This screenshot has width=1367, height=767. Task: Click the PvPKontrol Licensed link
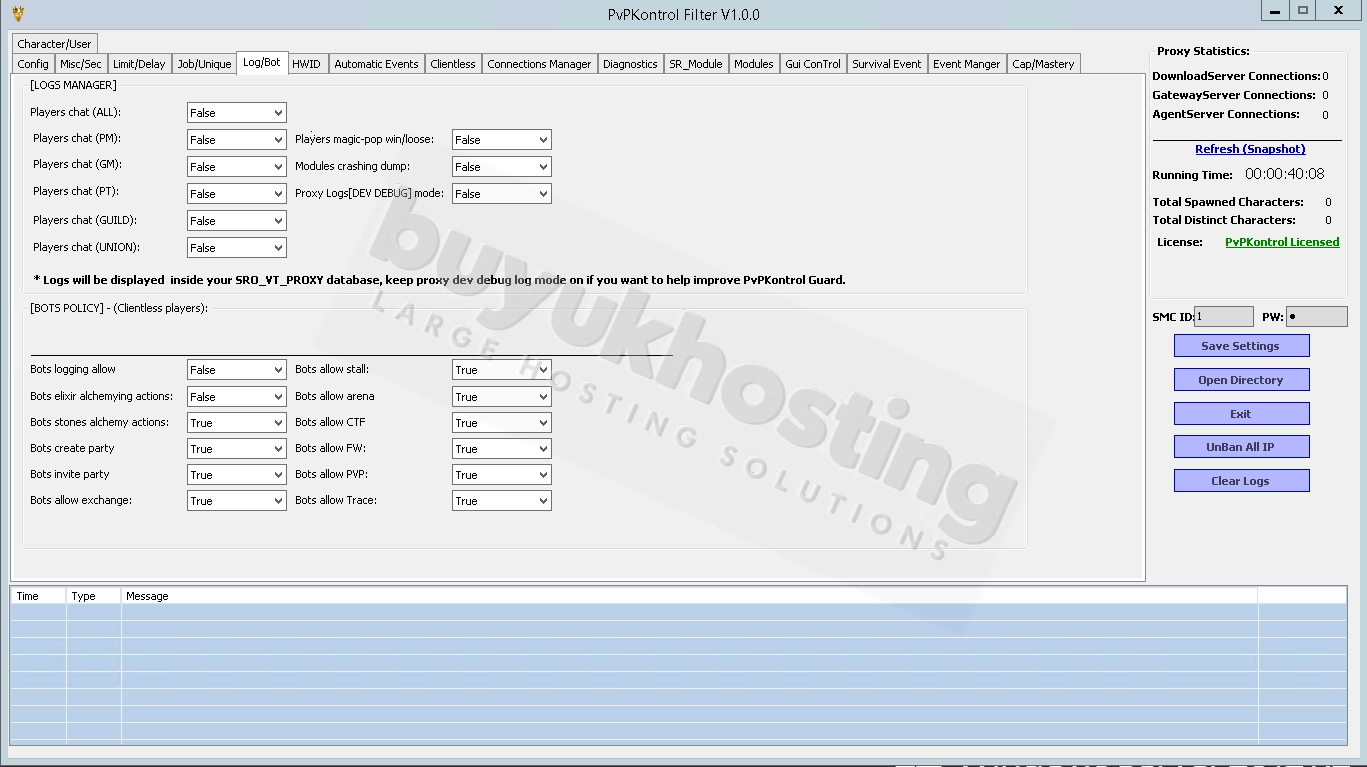[1282, 242]
